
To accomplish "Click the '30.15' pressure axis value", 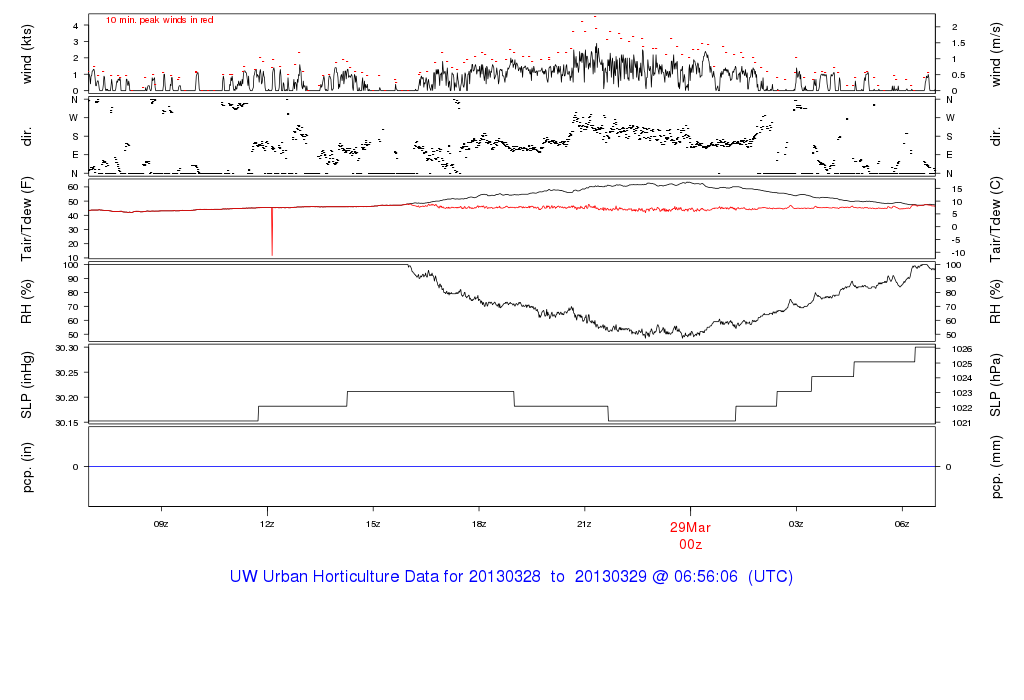I will click(67, 423).
